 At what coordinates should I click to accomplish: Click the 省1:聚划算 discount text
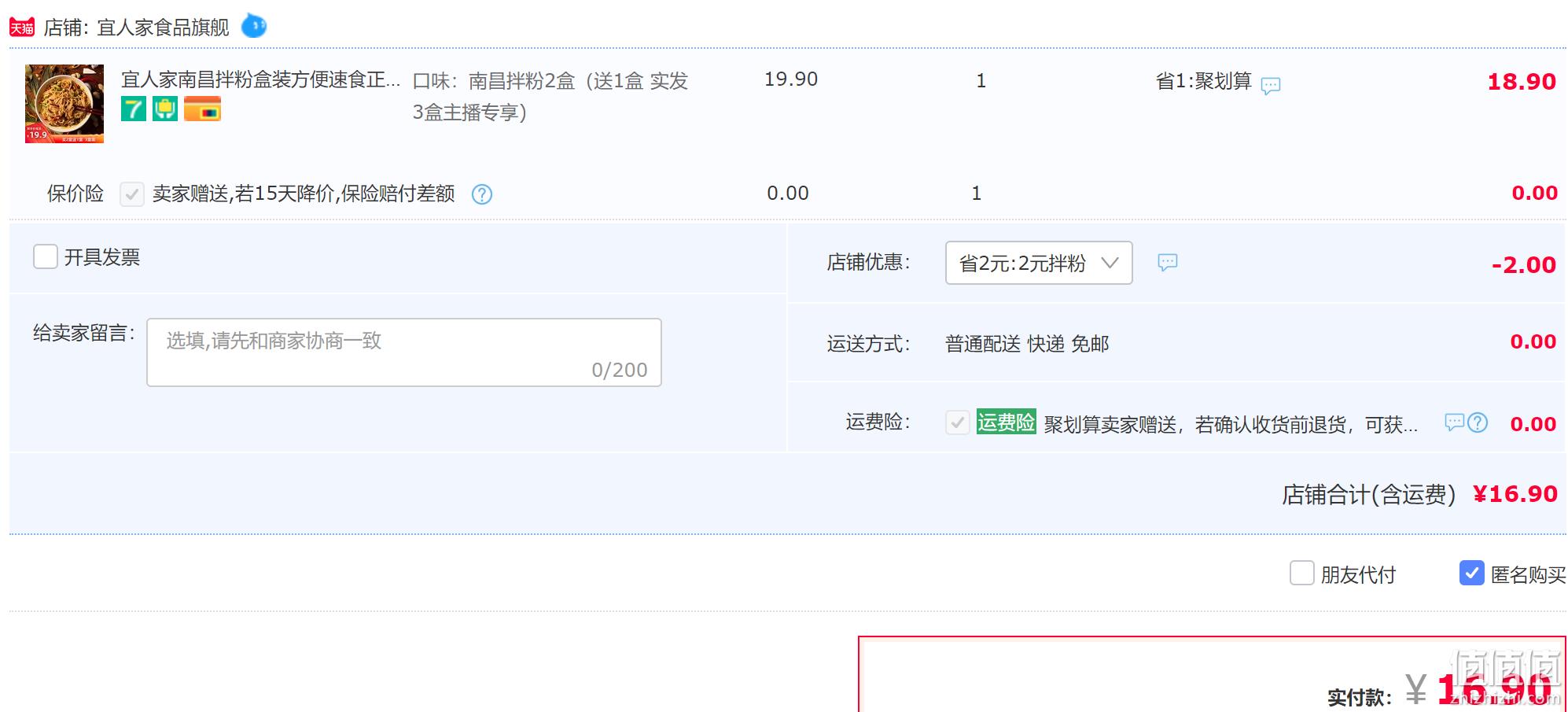pos(1203,81)
